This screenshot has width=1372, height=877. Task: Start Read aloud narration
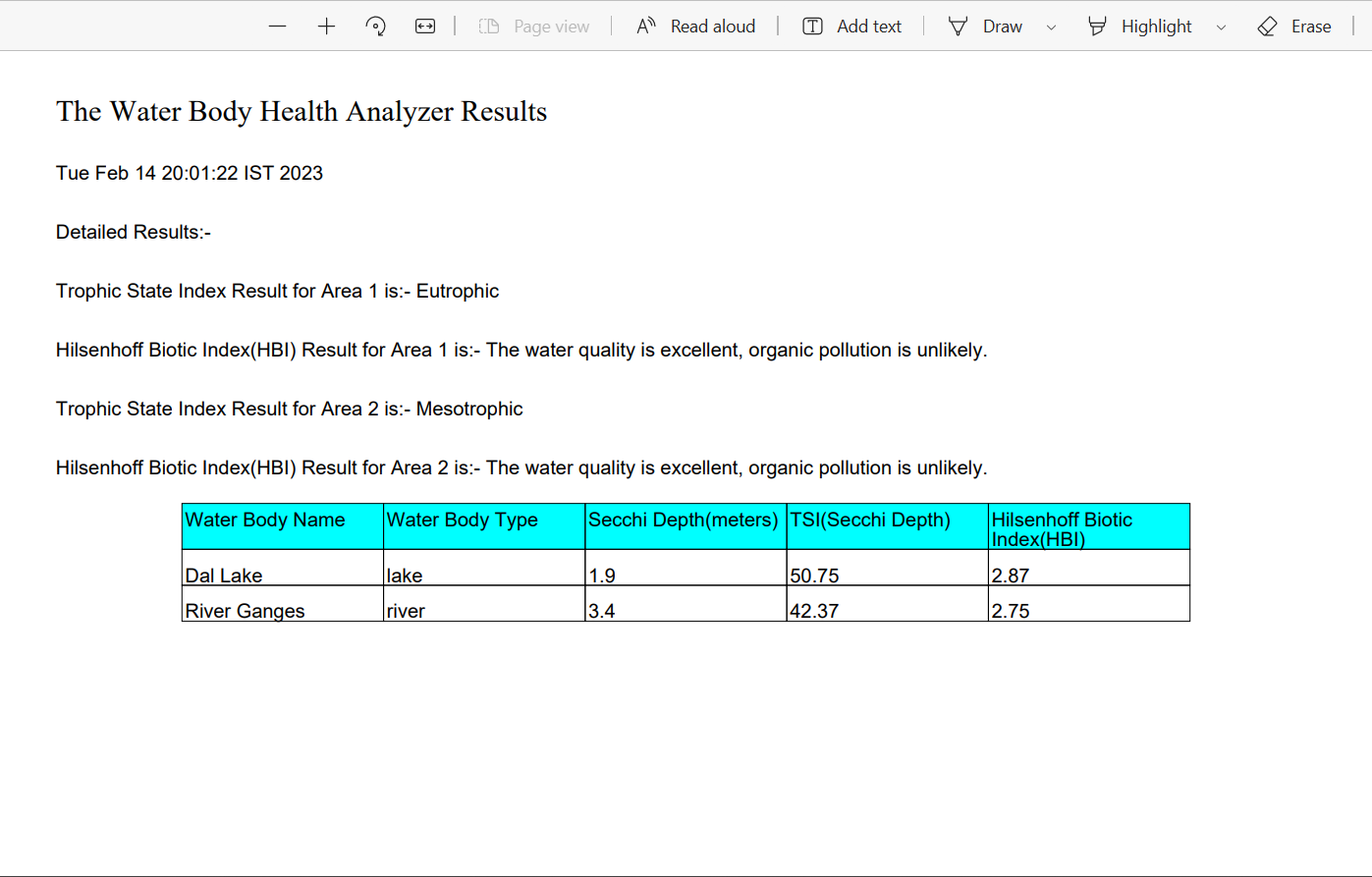696,26
